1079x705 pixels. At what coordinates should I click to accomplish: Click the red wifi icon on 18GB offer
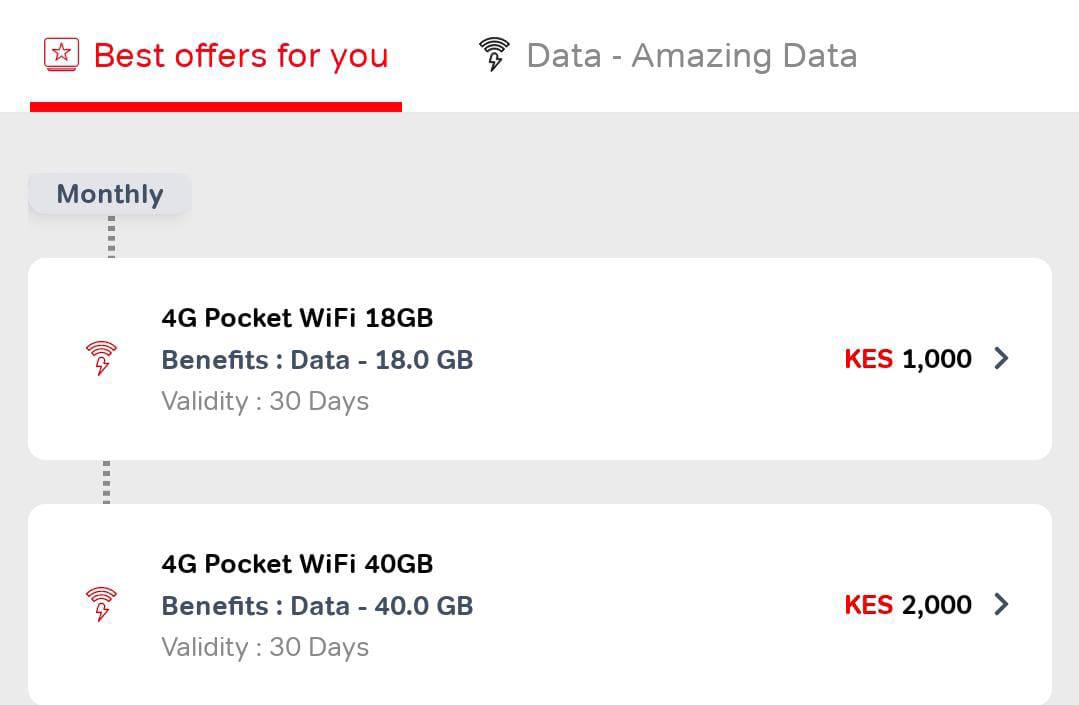[101, 358]
